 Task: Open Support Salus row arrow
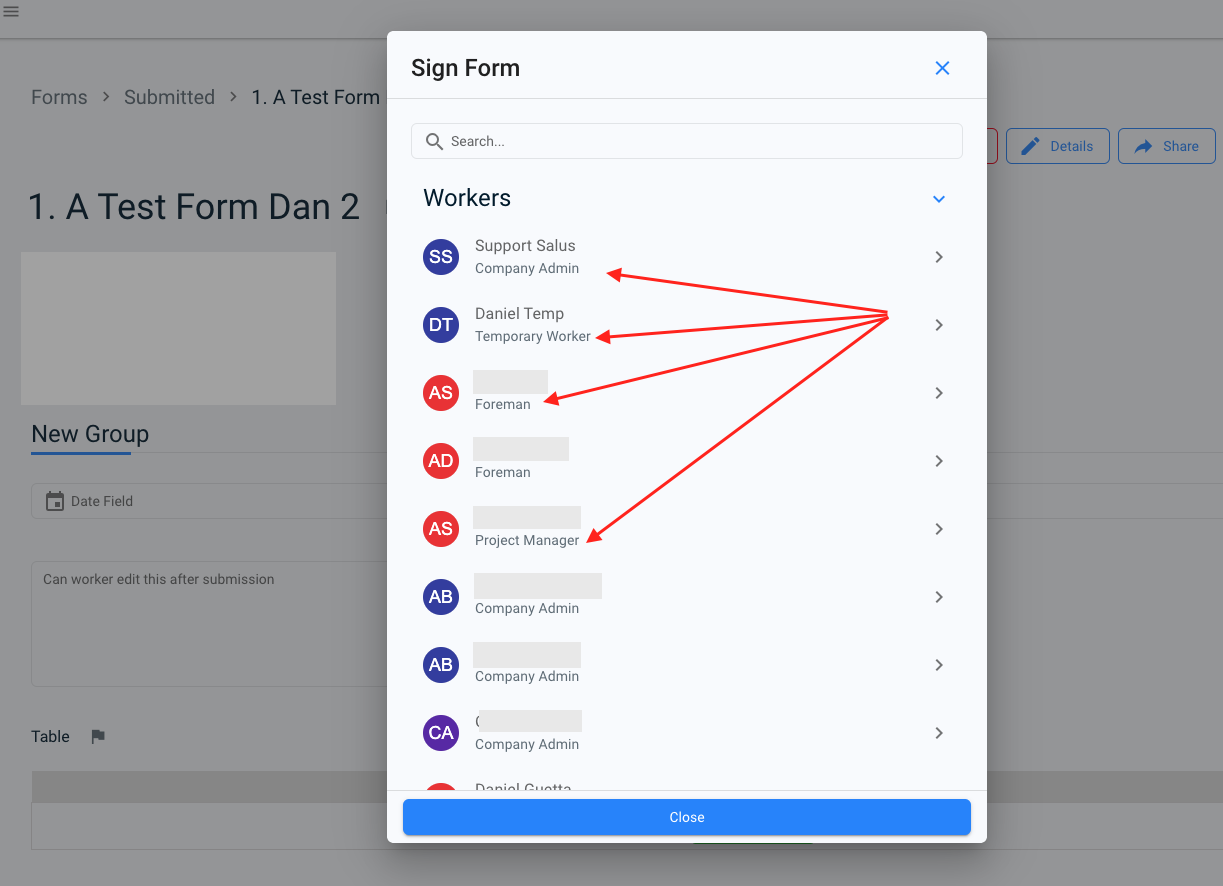pos(939,257)
